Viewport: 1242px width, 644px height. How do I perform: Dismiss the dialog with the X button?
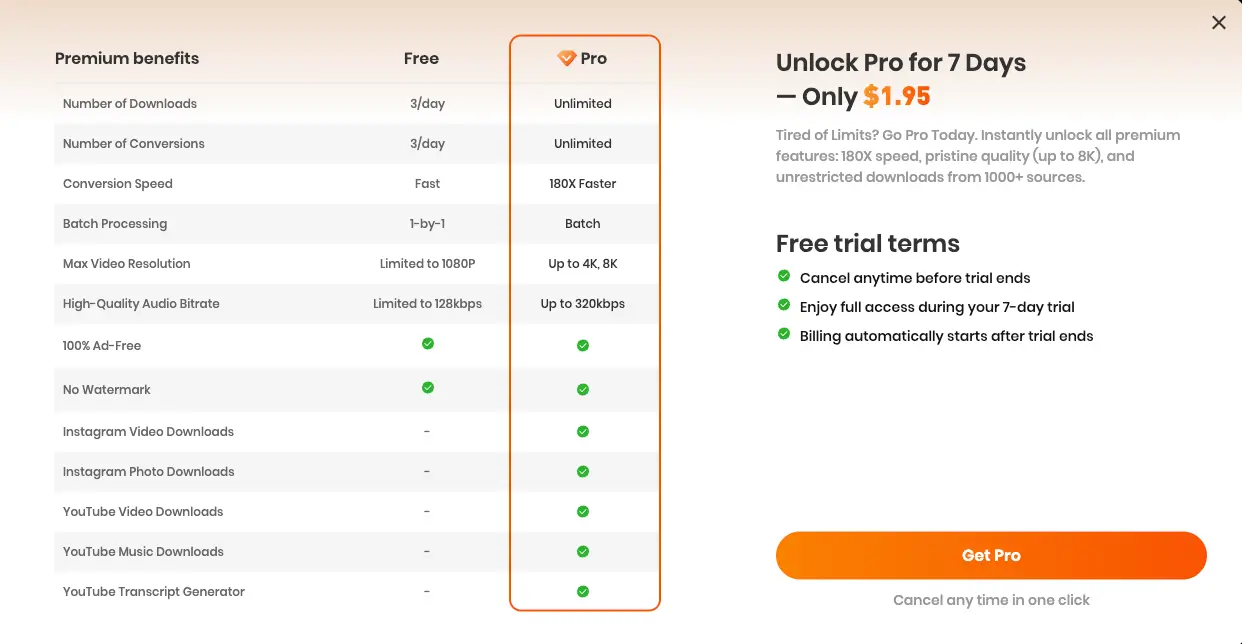pyautogui.click(x=1219, y=22)
